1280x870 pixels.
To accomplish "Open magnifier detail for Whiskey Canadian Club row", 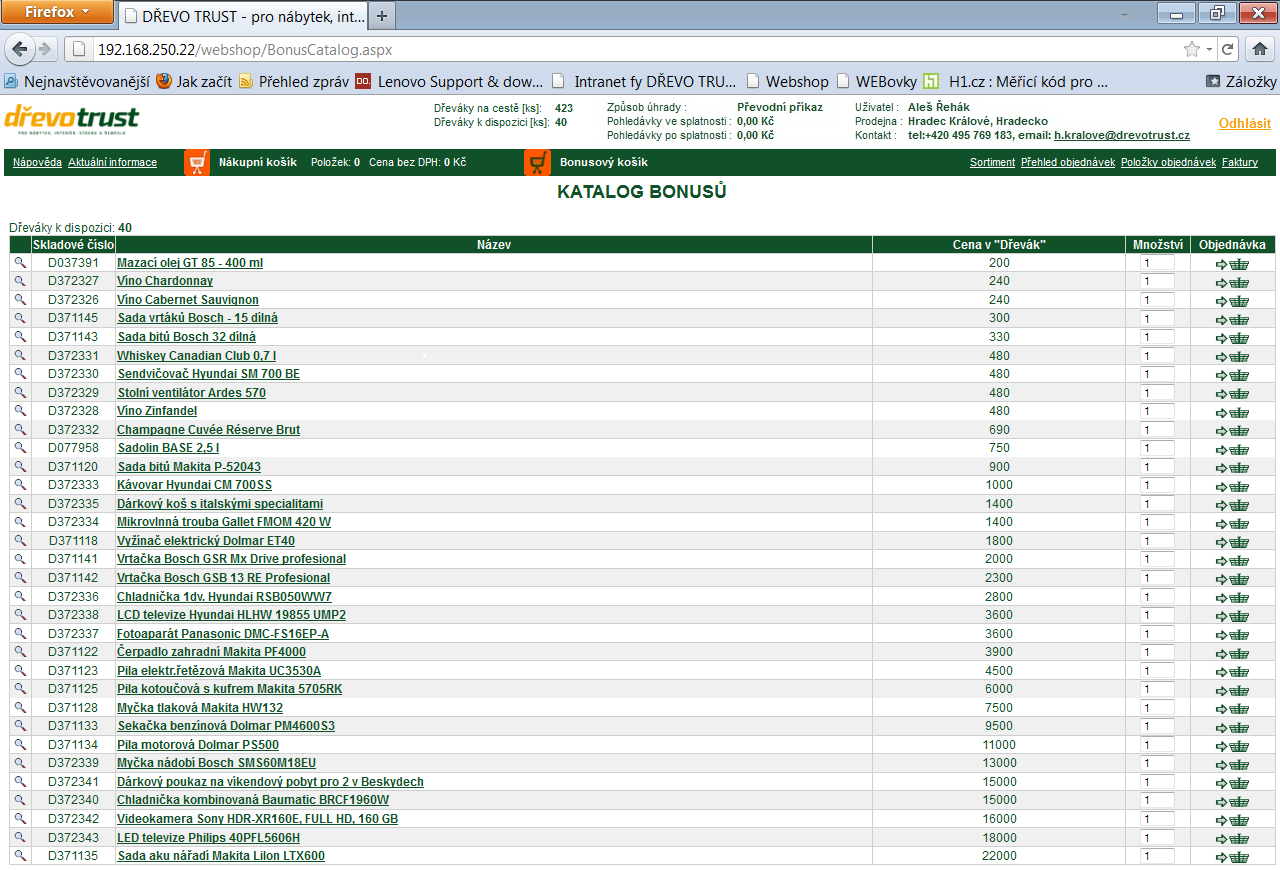I will click(x=20, y=355).
